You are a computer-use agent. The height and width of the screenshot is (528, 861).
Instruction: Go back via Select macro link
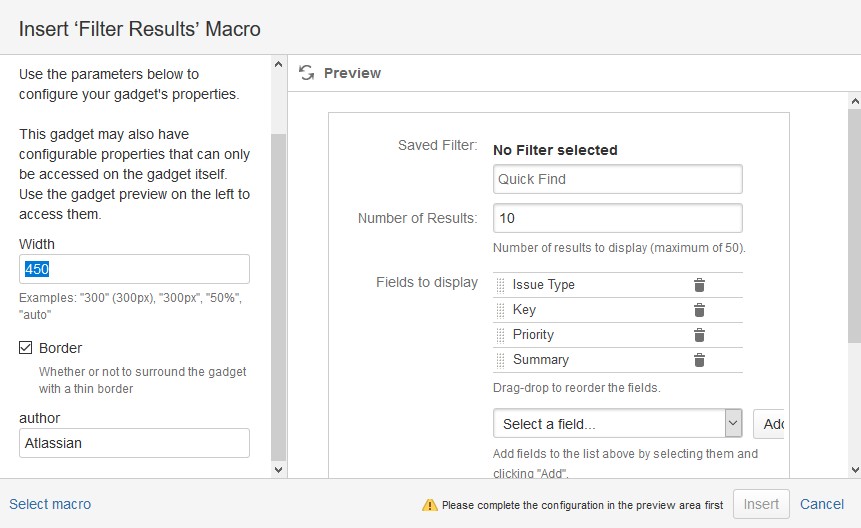coord(50,504)
